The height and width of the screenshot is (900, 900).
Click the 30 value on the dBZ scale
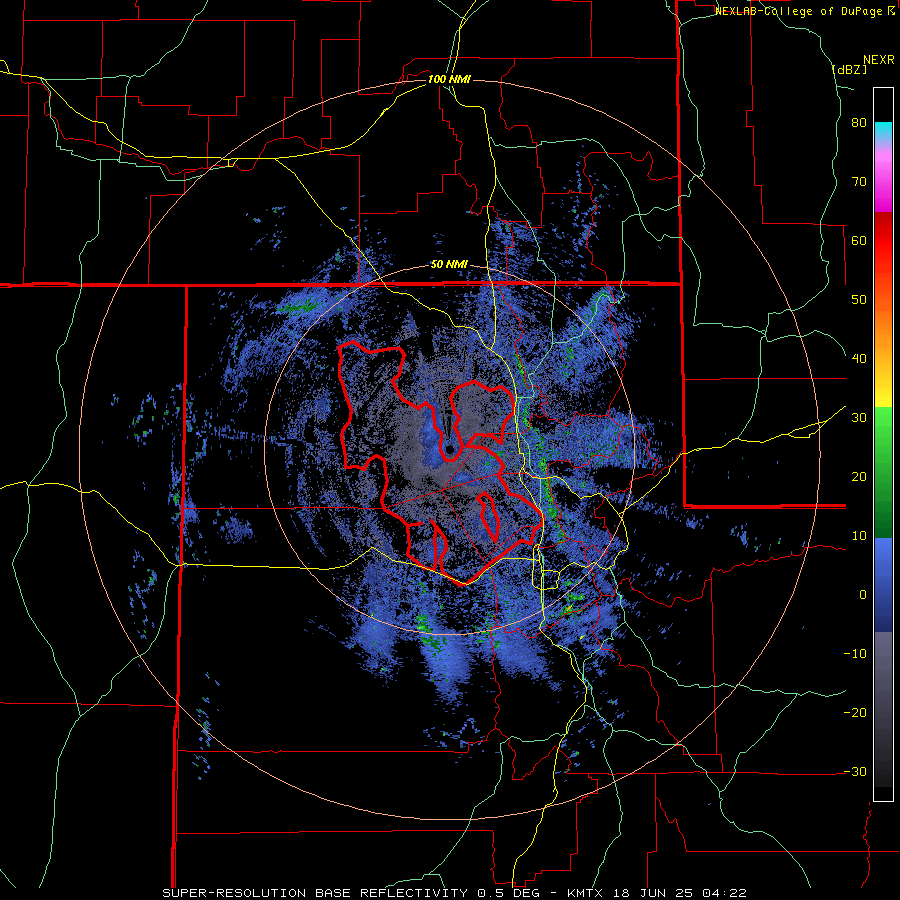(x=859, y=418)
